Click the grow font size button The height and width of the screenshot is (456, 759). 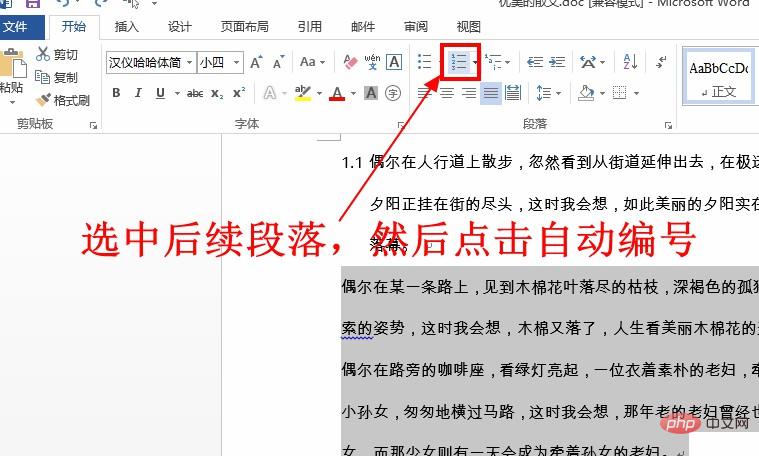pos(256,62)
